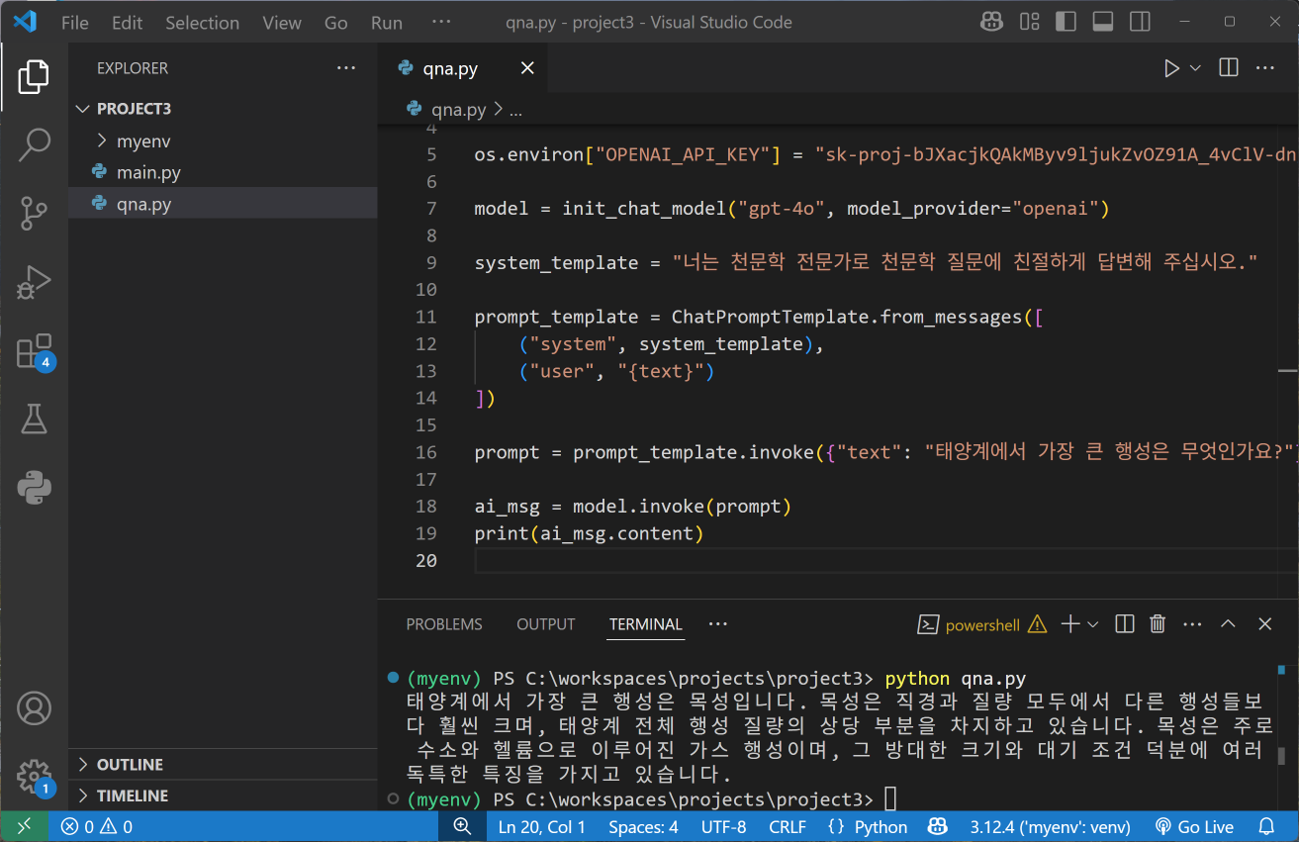Start Go Live server
This screenshot has height=842, width=1299.
[1194, 827]
